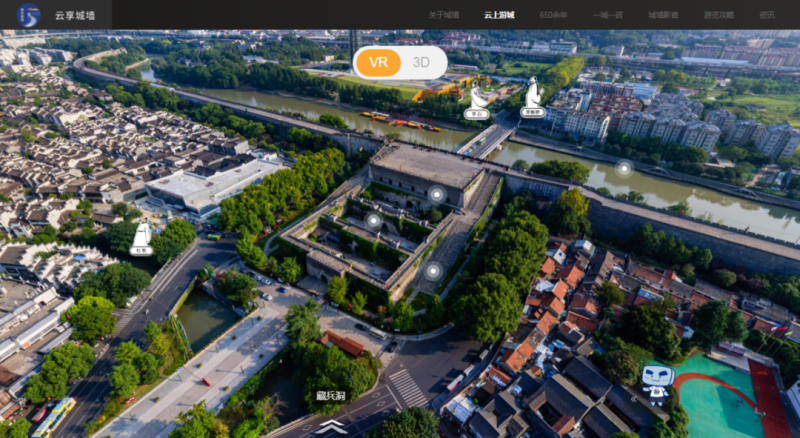Open the 资讯 news link
The height and width of the screenshot is (438, 800).
tap(767, 15)
